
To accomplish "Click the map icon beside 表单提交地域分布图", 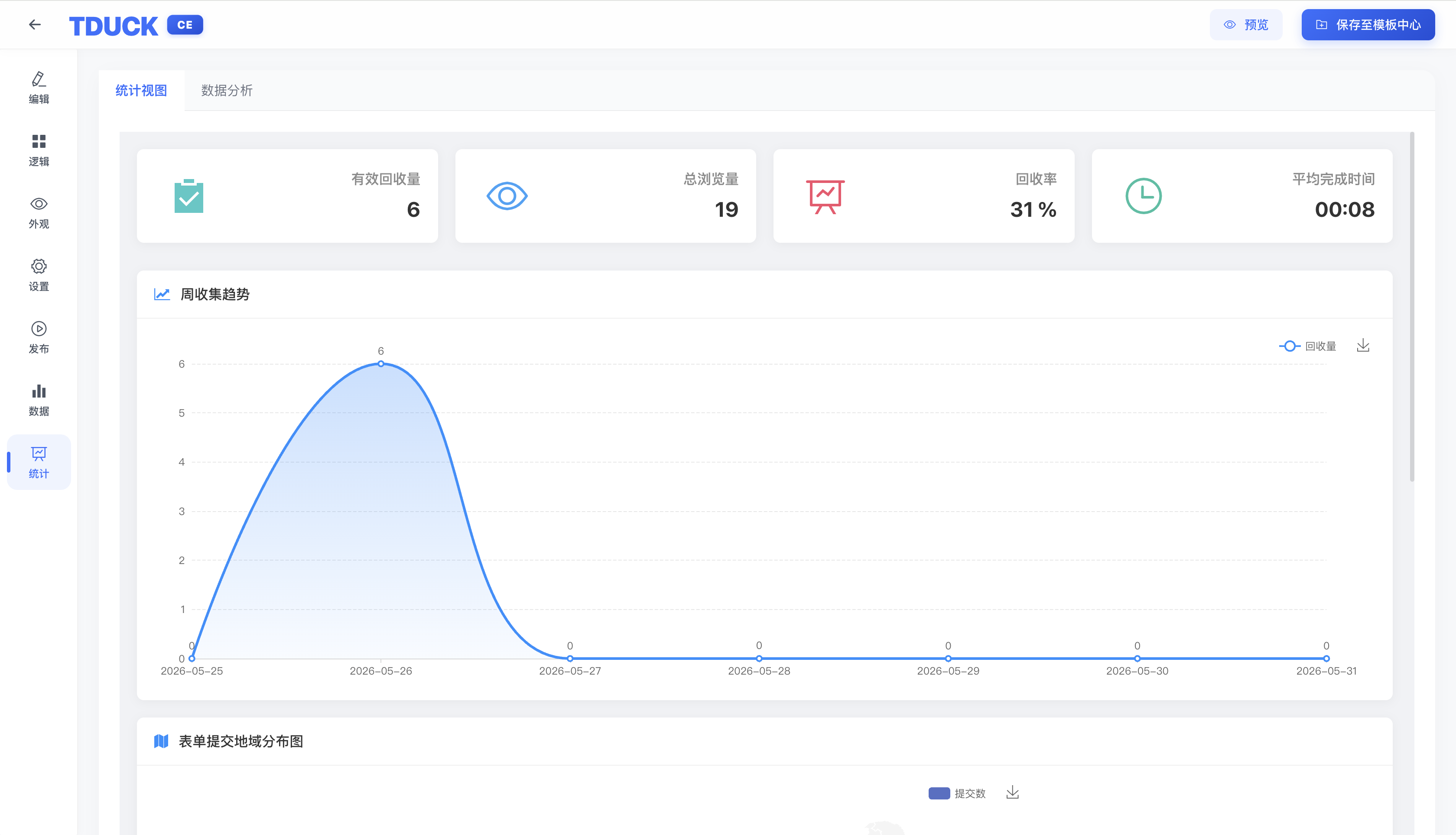I will pyautogui.click(x=161, y=741).
